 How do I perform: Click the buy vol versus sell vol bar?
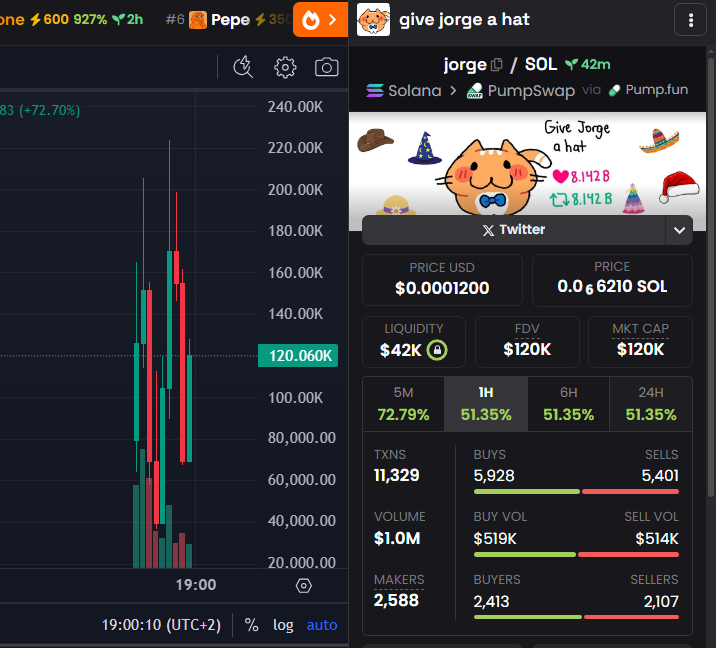(x=576, y=555)
